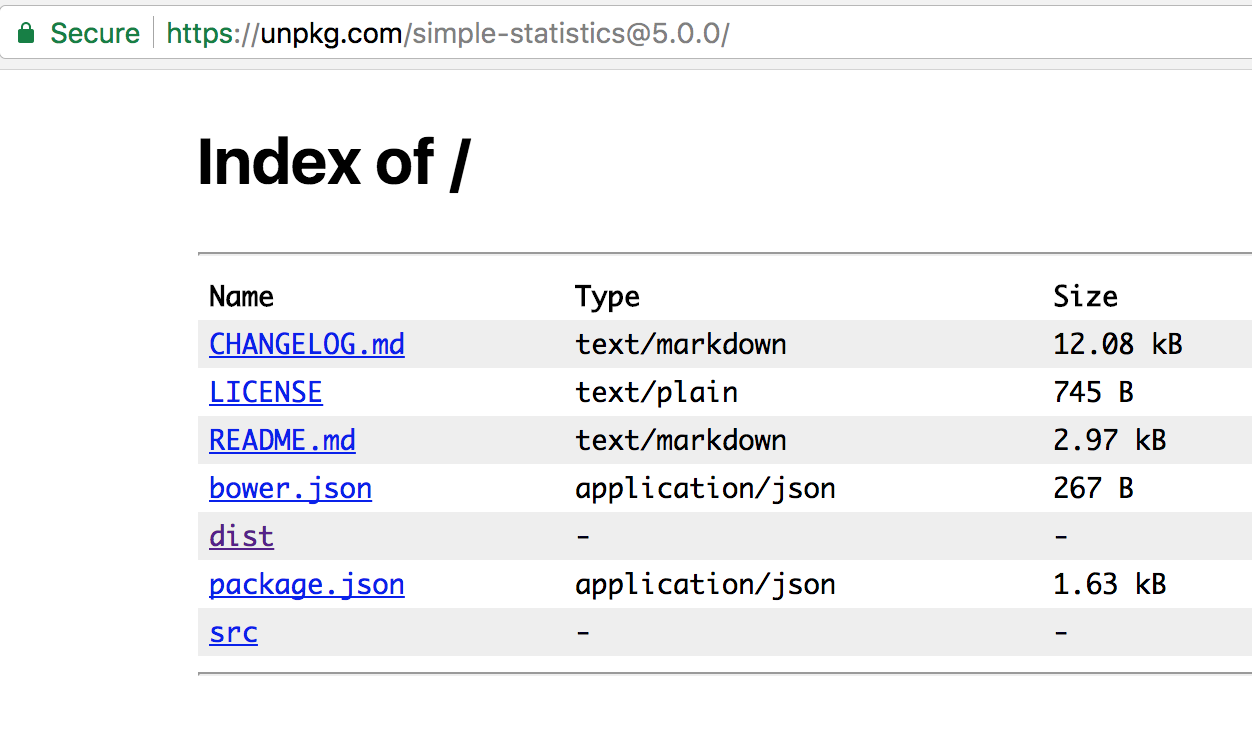This screenshot has height=738, width=1252.
Task: Open the CHANGELOG.md link
Action: 307,344
